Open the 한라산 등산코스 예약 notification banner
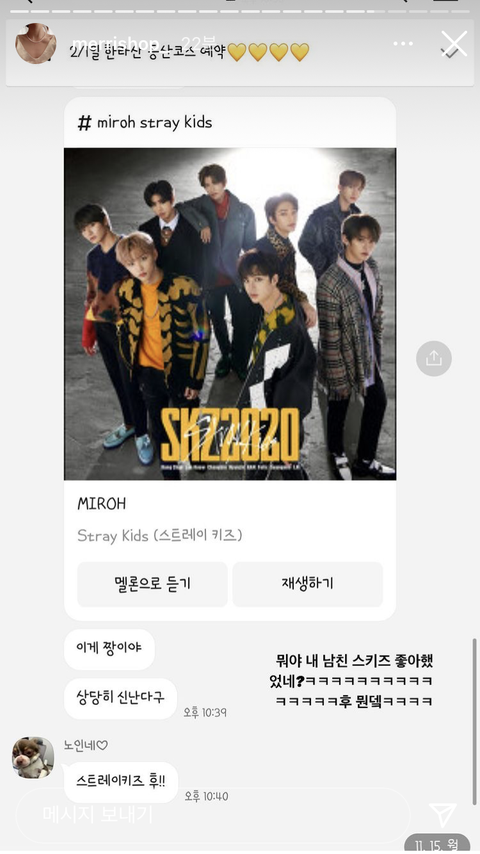This screenshot has width=480, height=854. coord(240,53)
